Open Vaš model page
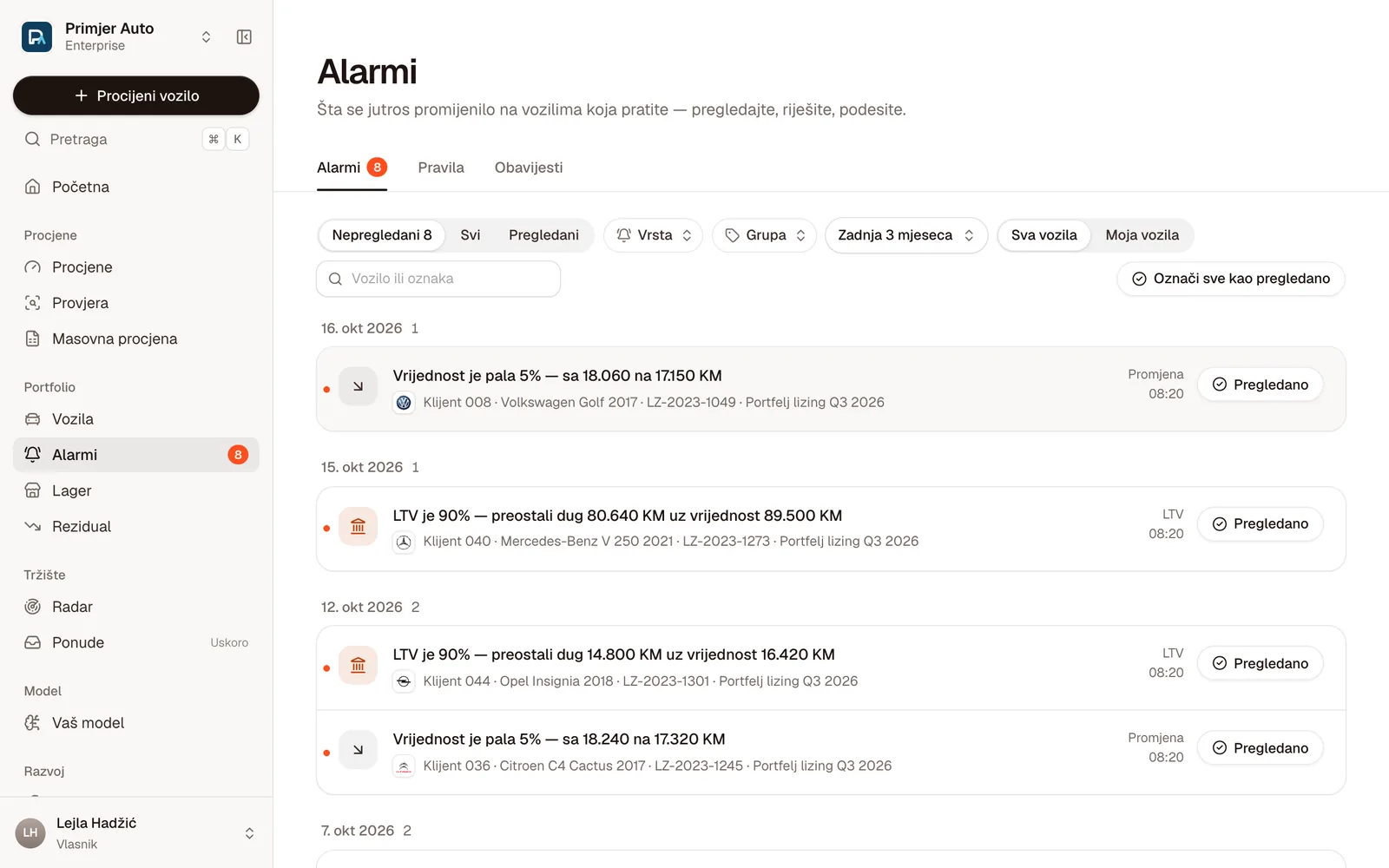 pyautogui.click(x=136, y=723)
